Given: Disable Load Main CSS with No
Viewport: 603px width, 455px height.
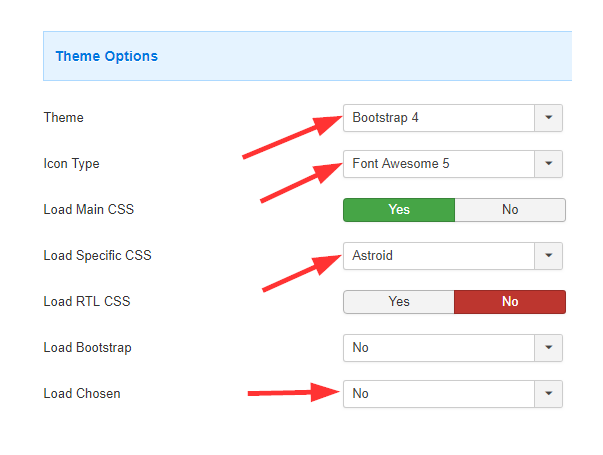Looking at the screenshot, I should (x=510, y=210).
